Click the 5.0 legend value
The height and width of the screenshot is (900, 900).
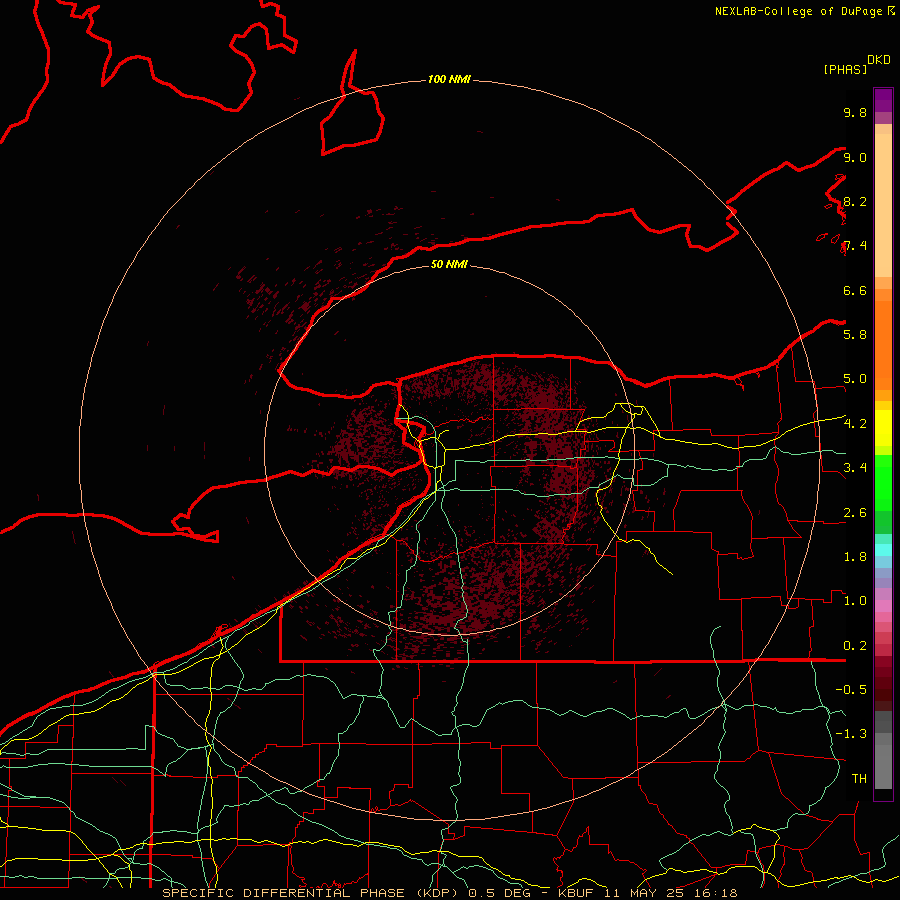click(x=855, y=379)
